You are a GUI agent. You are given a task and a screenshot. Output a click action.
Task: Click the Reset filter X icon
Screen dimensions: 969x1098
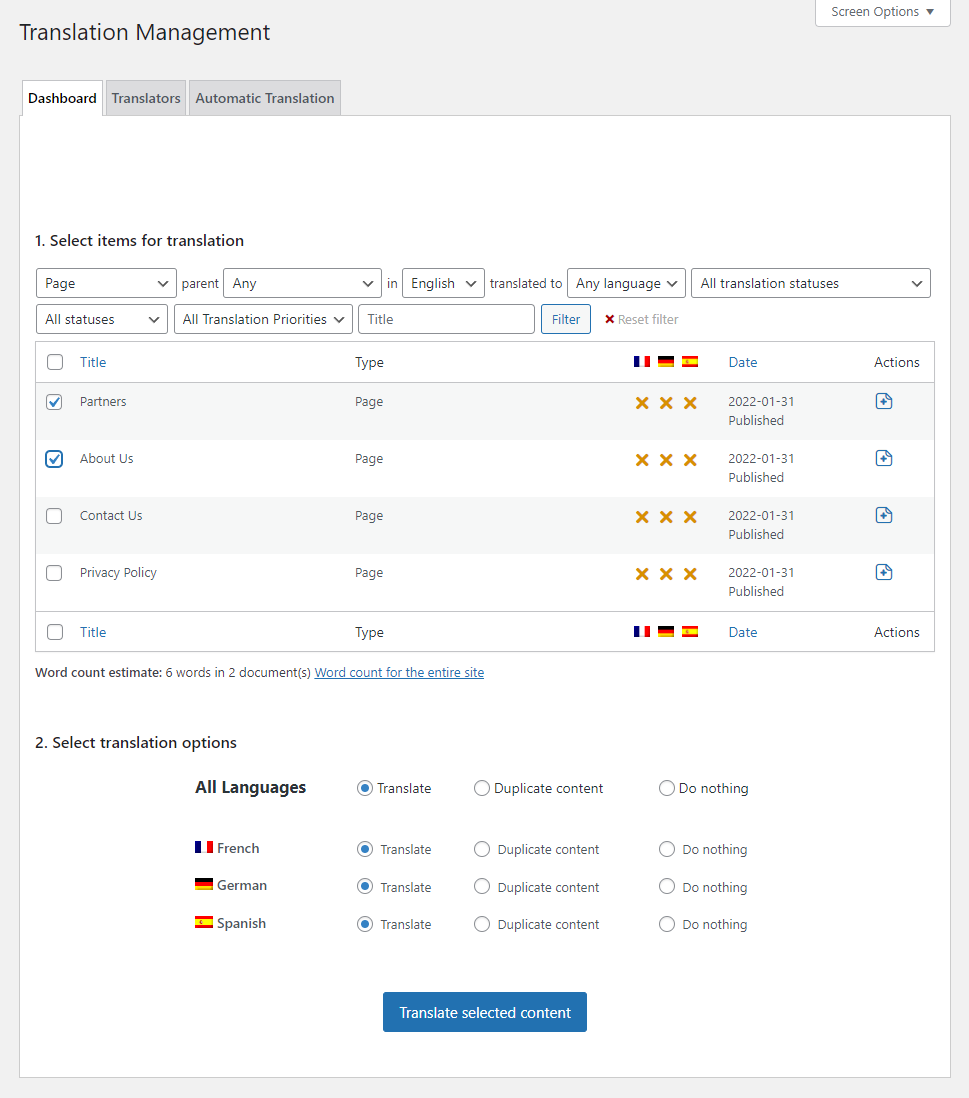[x=610, y=319]
